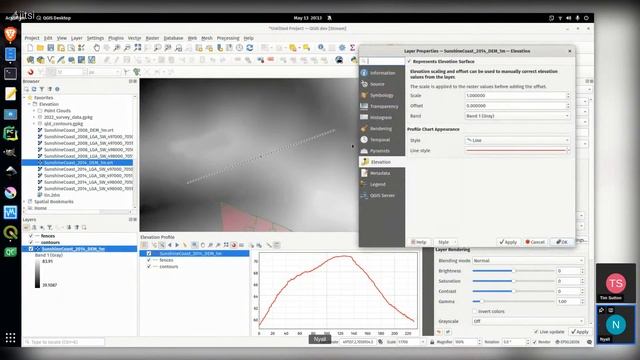Open the Plugins menu

coord(116,38)
